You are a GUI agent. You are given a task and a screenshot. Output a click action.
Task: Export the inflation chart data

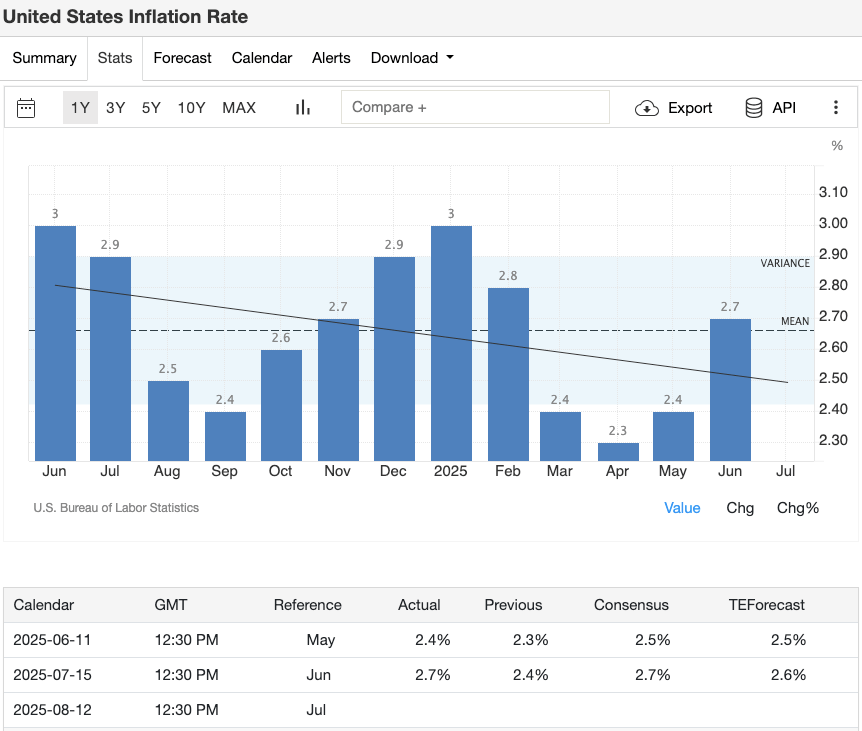coord(673,107)
